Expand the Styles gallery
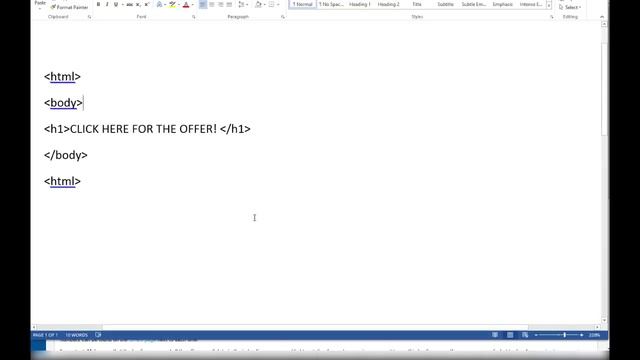The image size is (640, 360). point(549,6)
